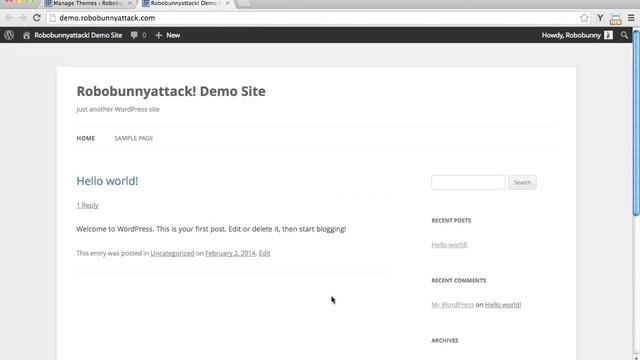
Task: Open the browser hamburger menu
Action: pos(631,18)
